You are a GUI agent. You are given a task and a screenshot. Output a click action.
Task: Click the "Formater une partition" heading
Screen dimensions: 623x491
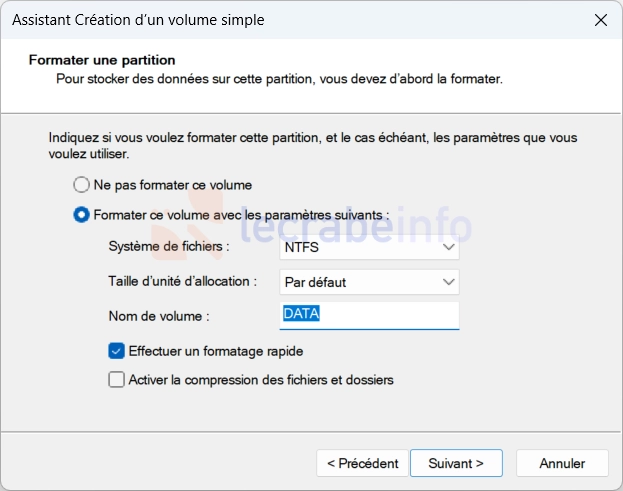(102, 60)
